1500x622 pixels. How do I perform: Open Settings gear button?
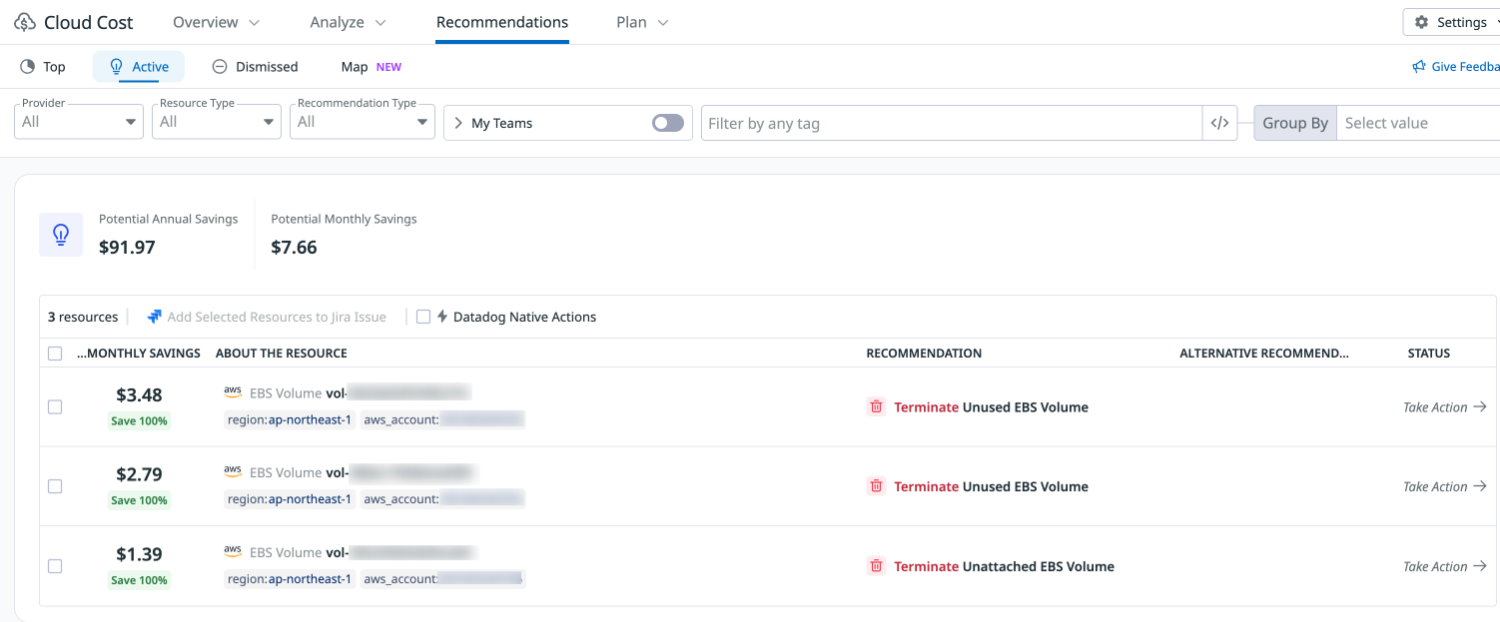(x=1451, y=22)
